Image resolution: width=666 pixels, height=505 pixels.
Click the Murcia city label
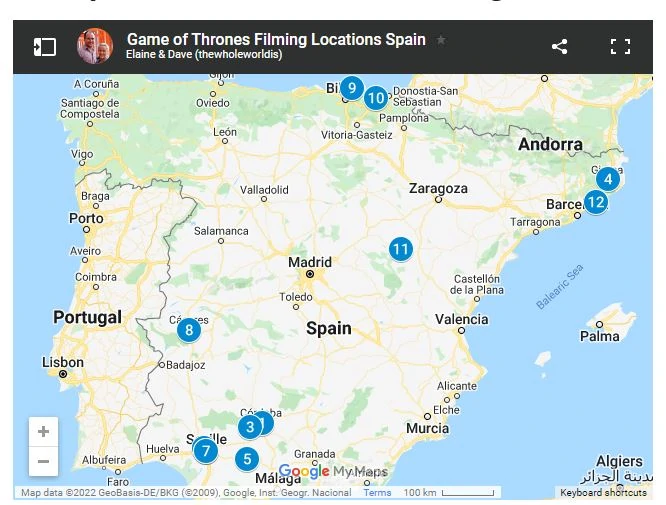click(x=427, y=428)
